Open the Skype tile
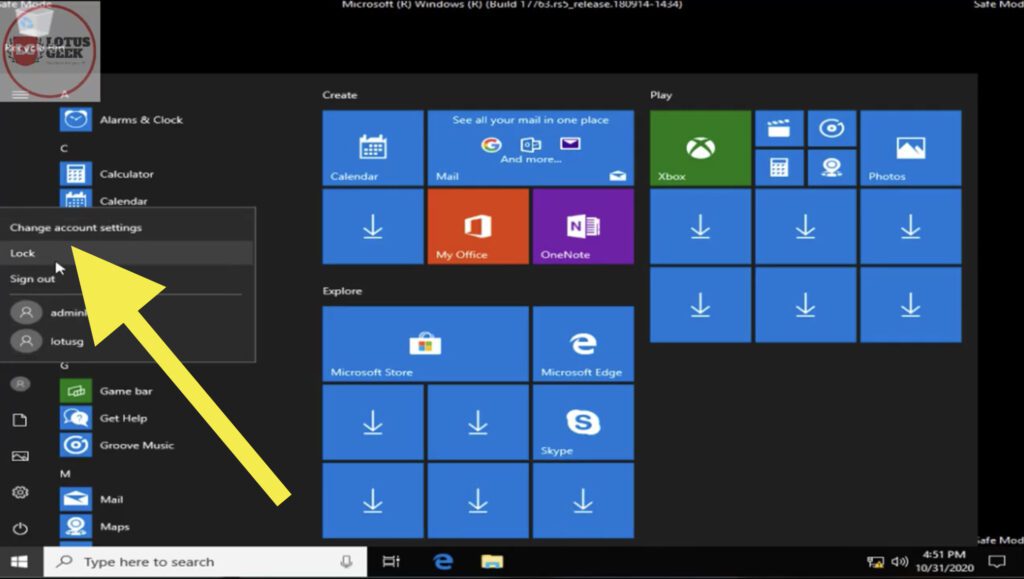This screenshot has width=1024, height=579. 582,423
